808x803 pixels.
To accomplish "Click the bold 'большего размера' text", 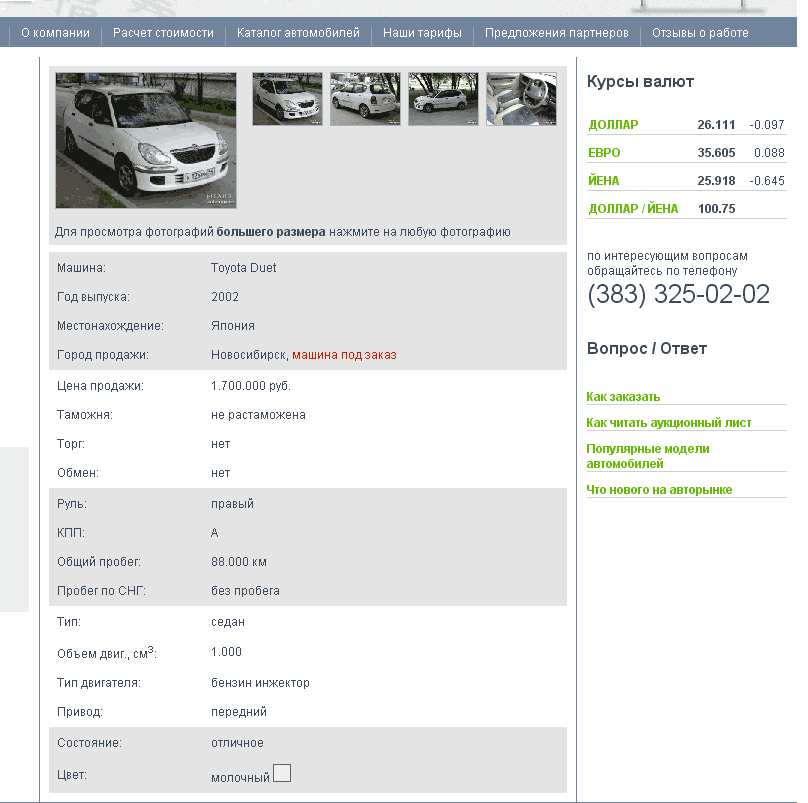I will click(x=271, y=232).
